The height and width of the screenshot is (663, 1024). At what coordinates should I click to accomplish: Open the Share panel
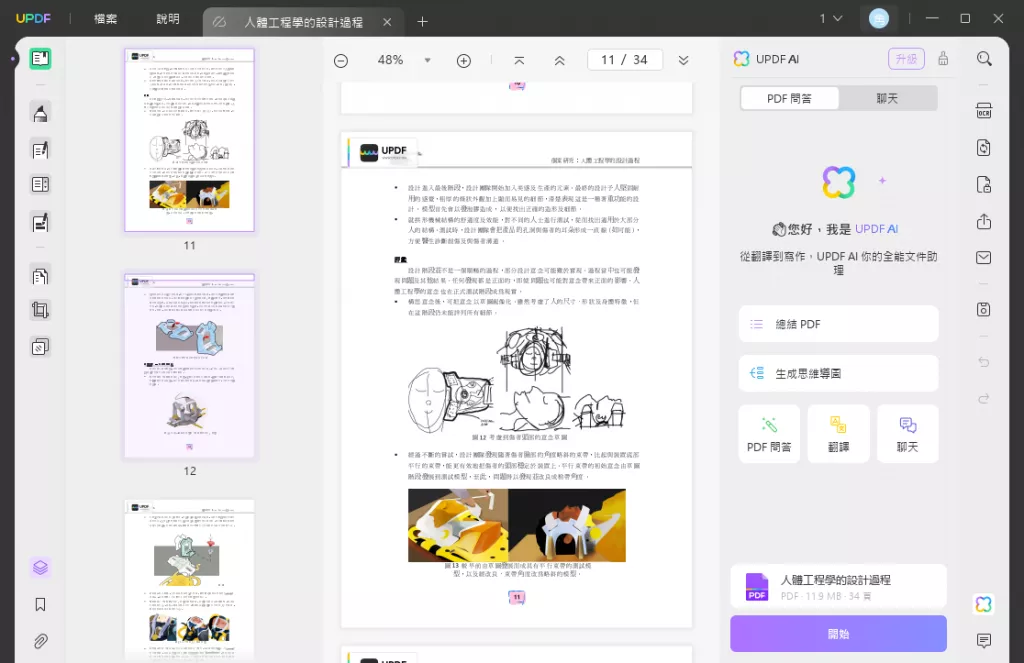coord(983,220)
